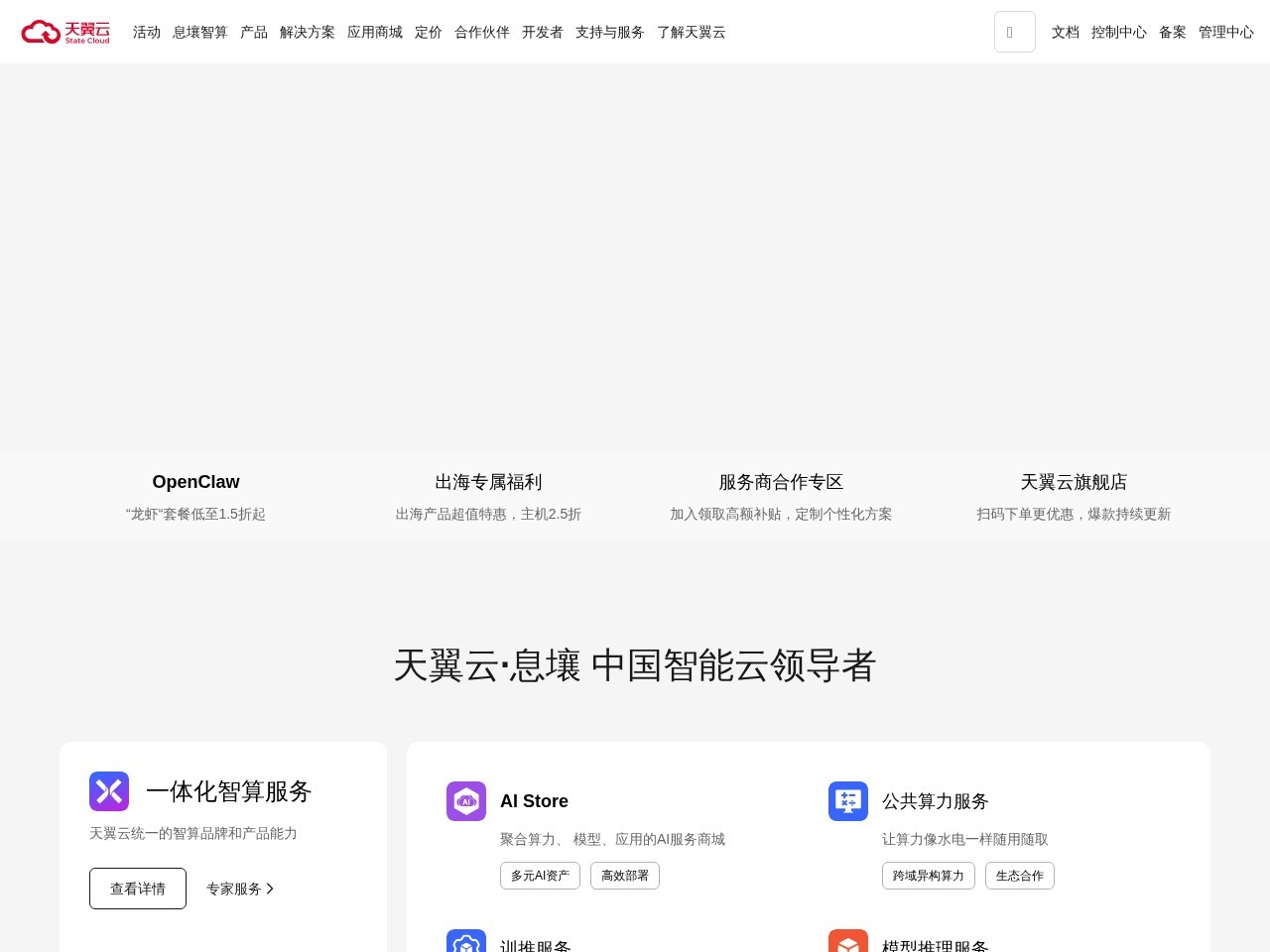The image size is (1270, 952).
Task: Click the arrow icon next to 专家服务
Action: [x=270, y=889]
